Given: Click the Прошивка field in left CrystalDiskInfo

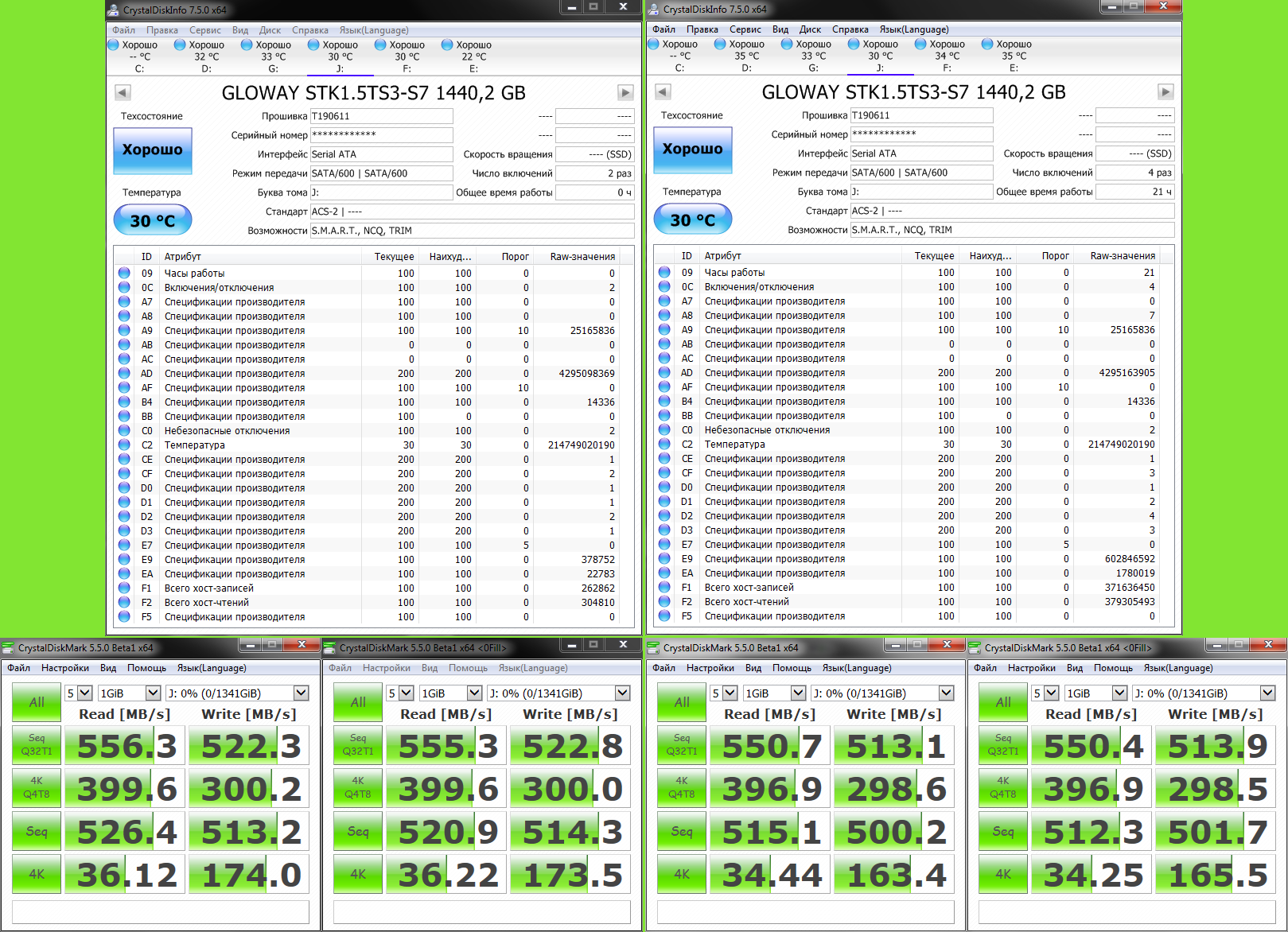Looking at the screenshot, I should click(381, 116).
